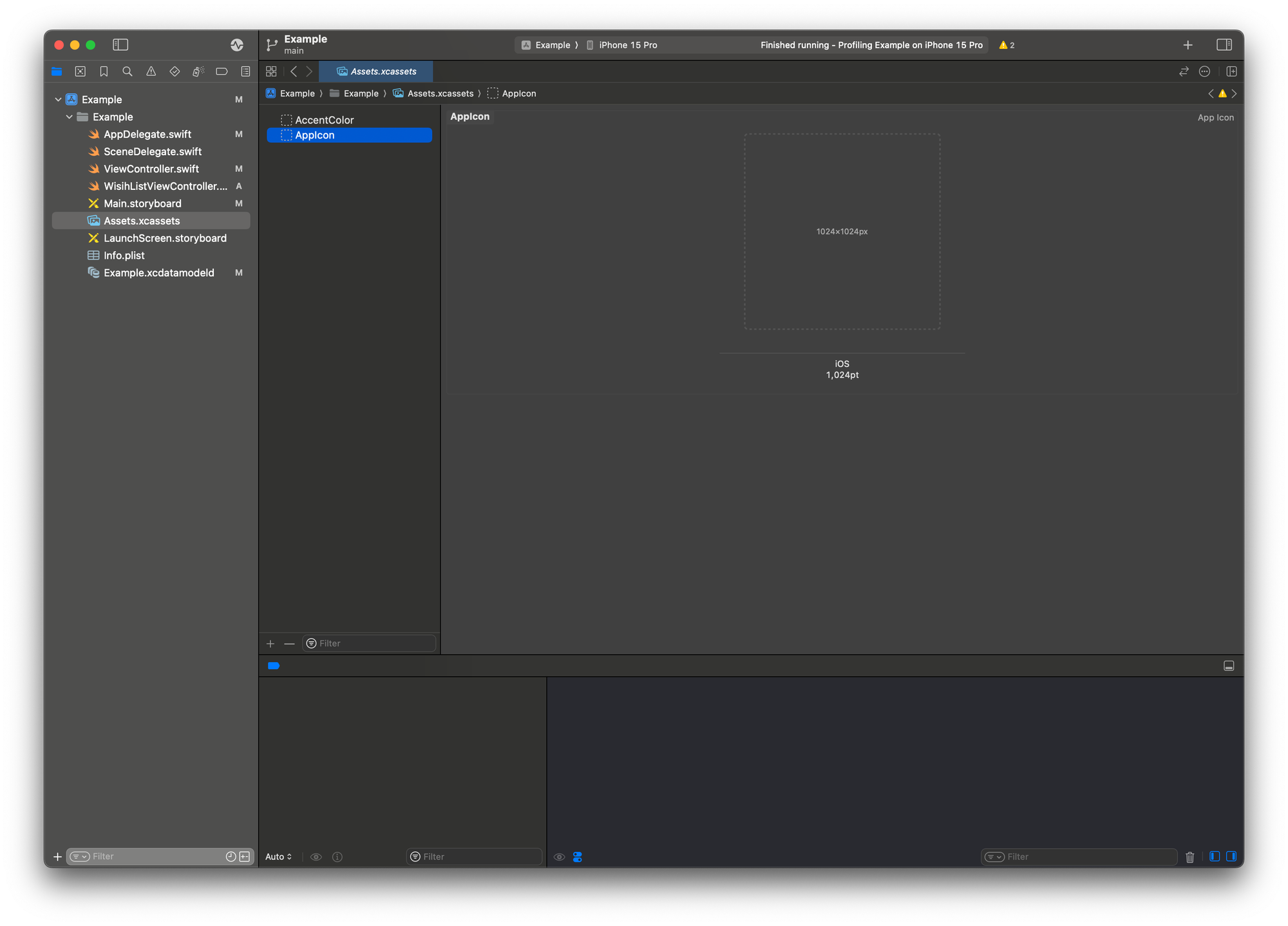Open the Issue navigator warning icon
Screen dimensions: 1288x926
(151, 71)
